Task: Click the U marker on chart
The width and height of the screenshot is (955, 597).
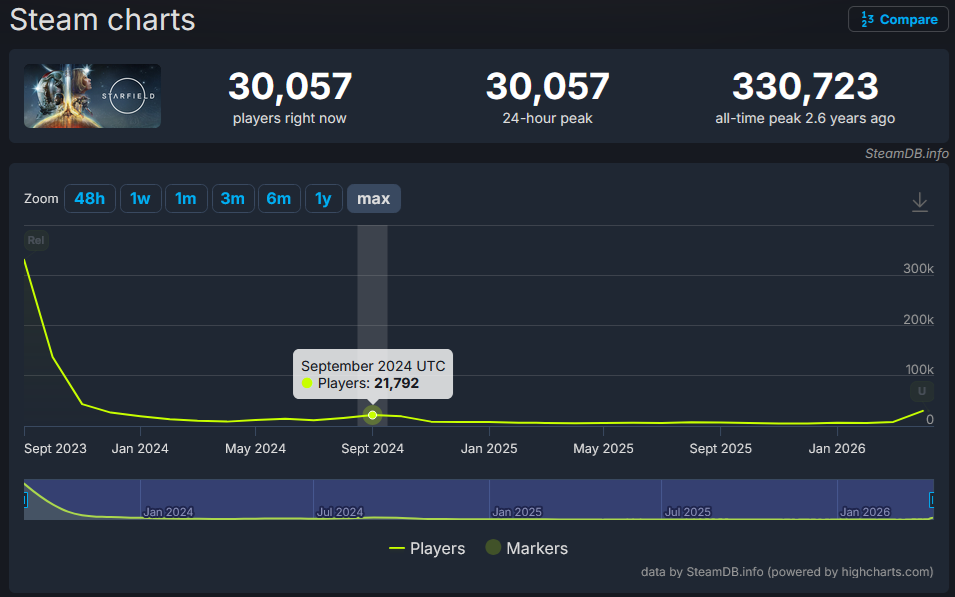Action: 922,391
